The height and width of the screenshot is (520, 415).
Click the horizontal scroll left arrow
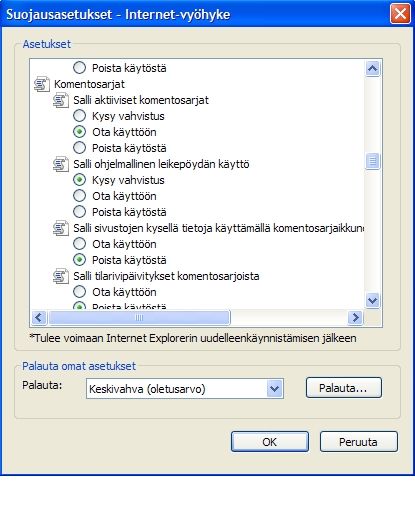pyautogui.click(x=39, y=317)
